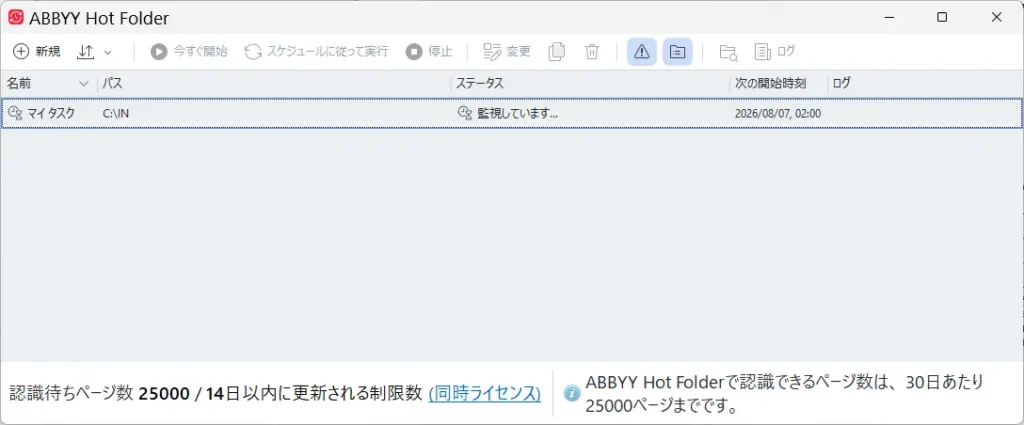Click the 新規 (New) task button
1024x425 pixels.
click(37, 52)
